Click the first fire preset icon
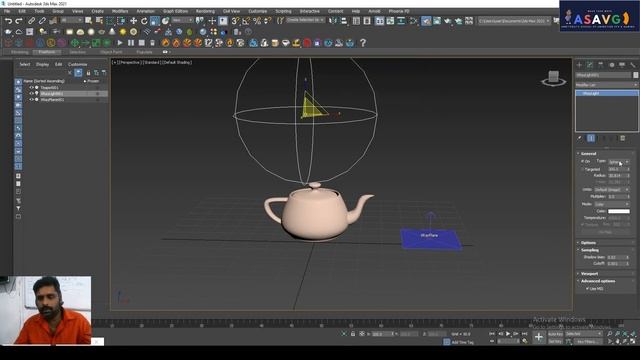This screenshot has width=640, height=360. pyautogui.click(x=165, y=42)
